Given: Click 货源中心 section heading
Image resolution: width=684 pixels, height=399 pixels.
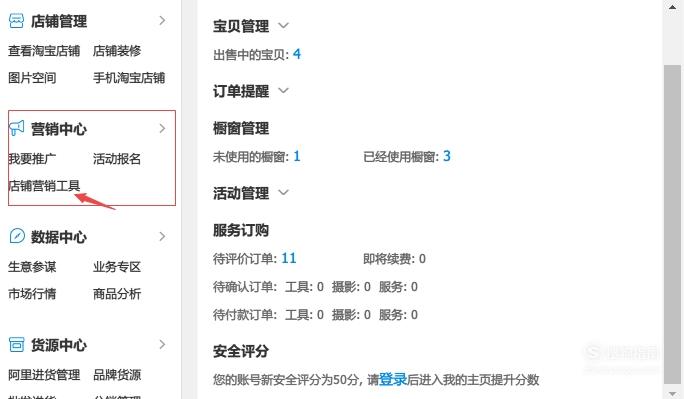Looking at the screenshot, I should coord(59,344).
